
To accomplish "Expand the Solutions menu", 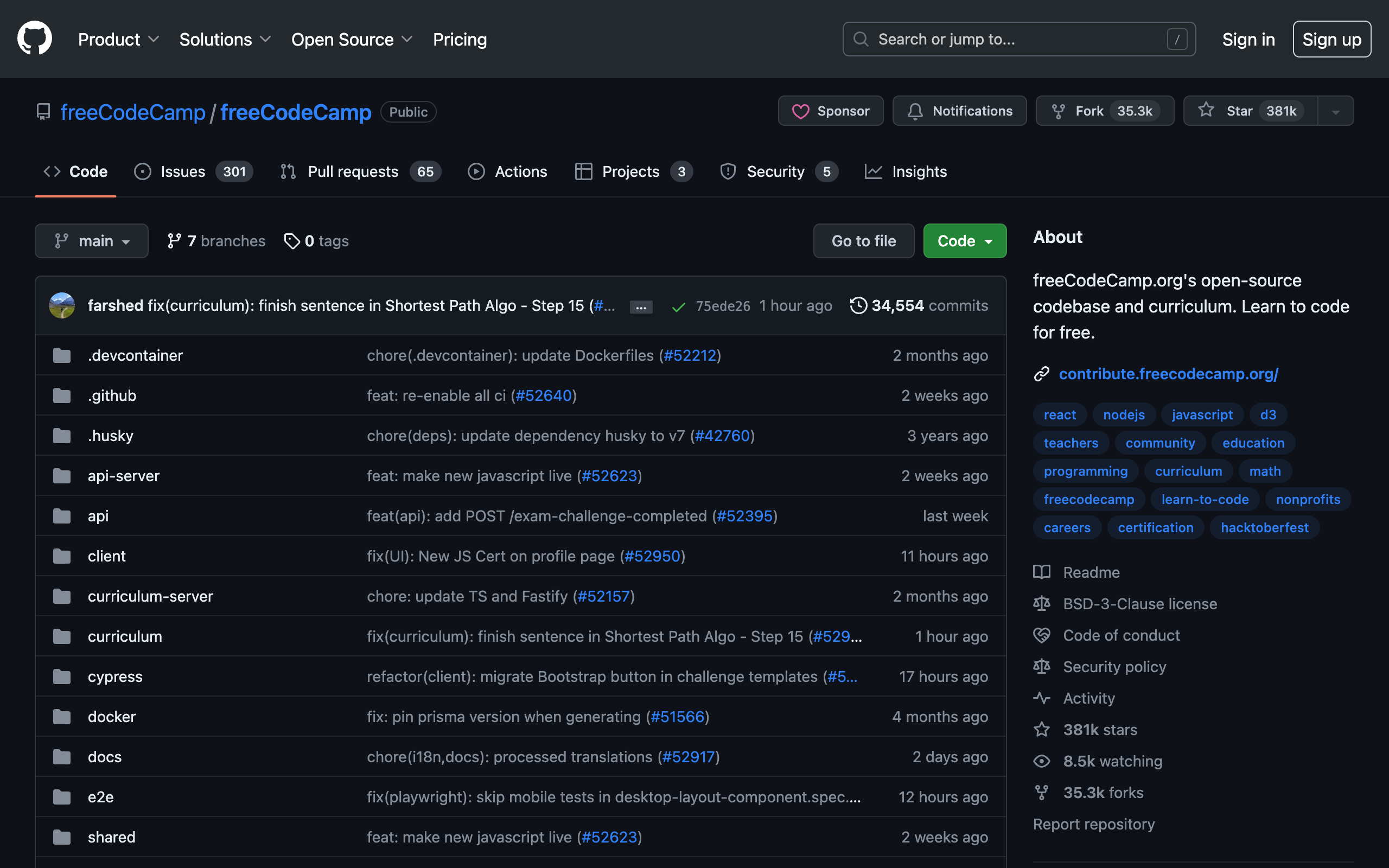I will coord(225,39).
